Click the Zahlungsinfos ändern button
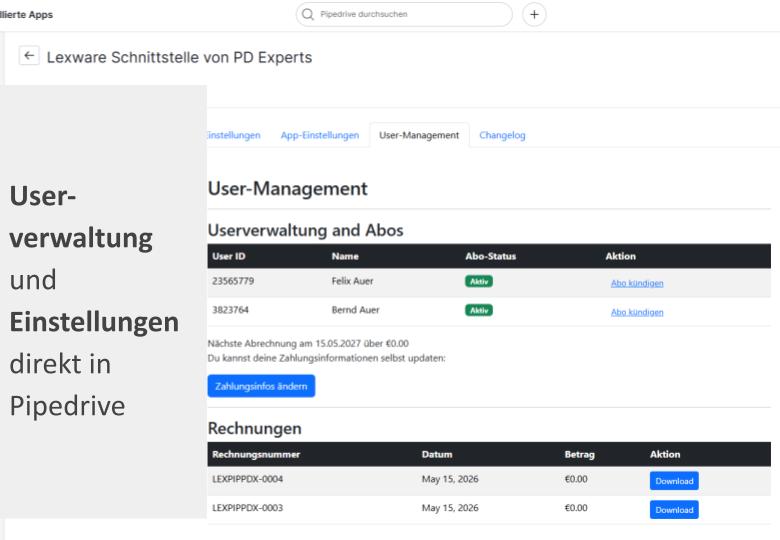Image resolution: width=780 pixels, height=540 pixels. click(261, 386)
